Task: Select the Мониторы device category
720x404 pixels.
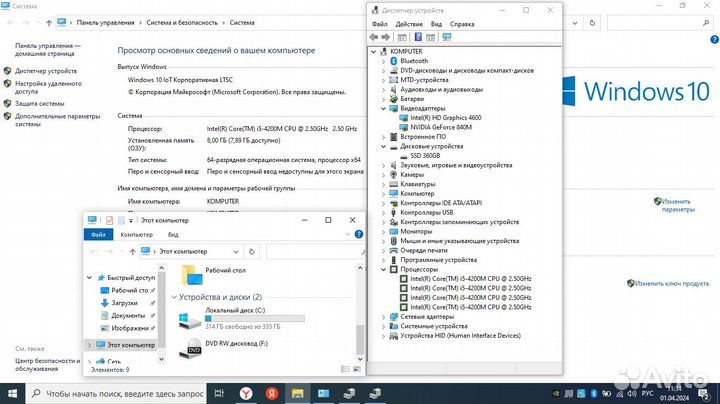Action: (416, 231)
